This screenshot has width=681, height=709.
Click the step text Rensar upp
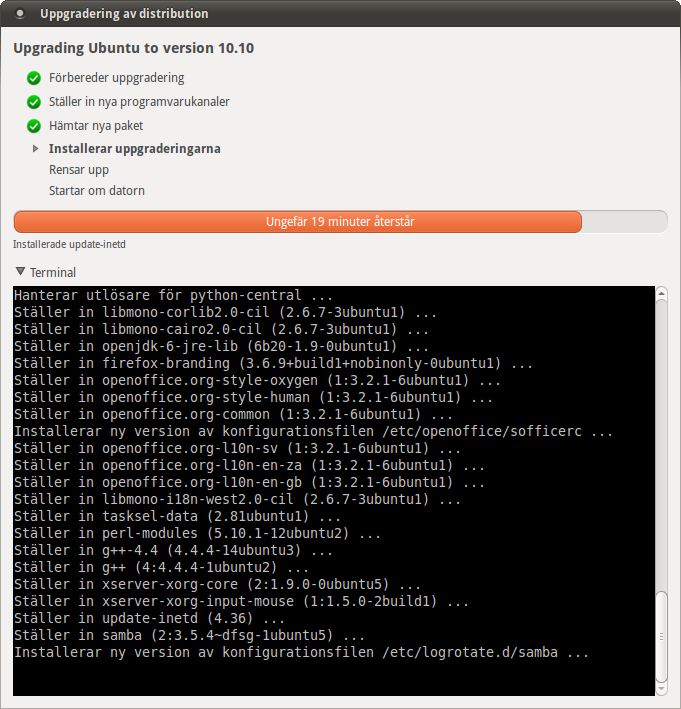79,170
